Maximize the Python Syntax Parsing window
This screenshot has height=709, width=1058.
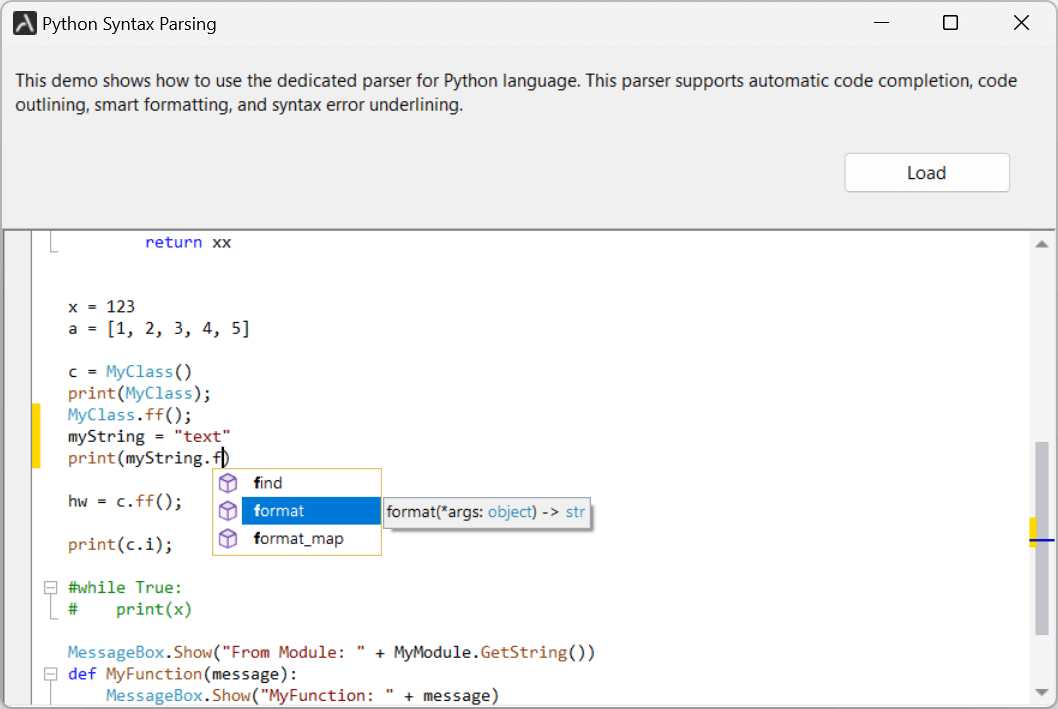[950, 23]
